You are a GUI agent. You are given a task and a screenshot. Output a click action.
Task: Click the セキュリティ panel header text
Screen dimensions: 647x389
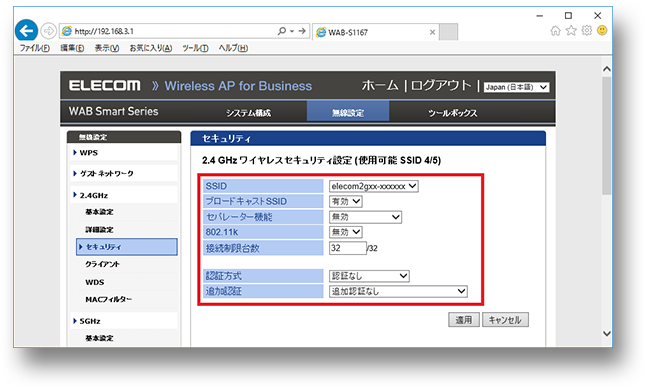(226, 139)
